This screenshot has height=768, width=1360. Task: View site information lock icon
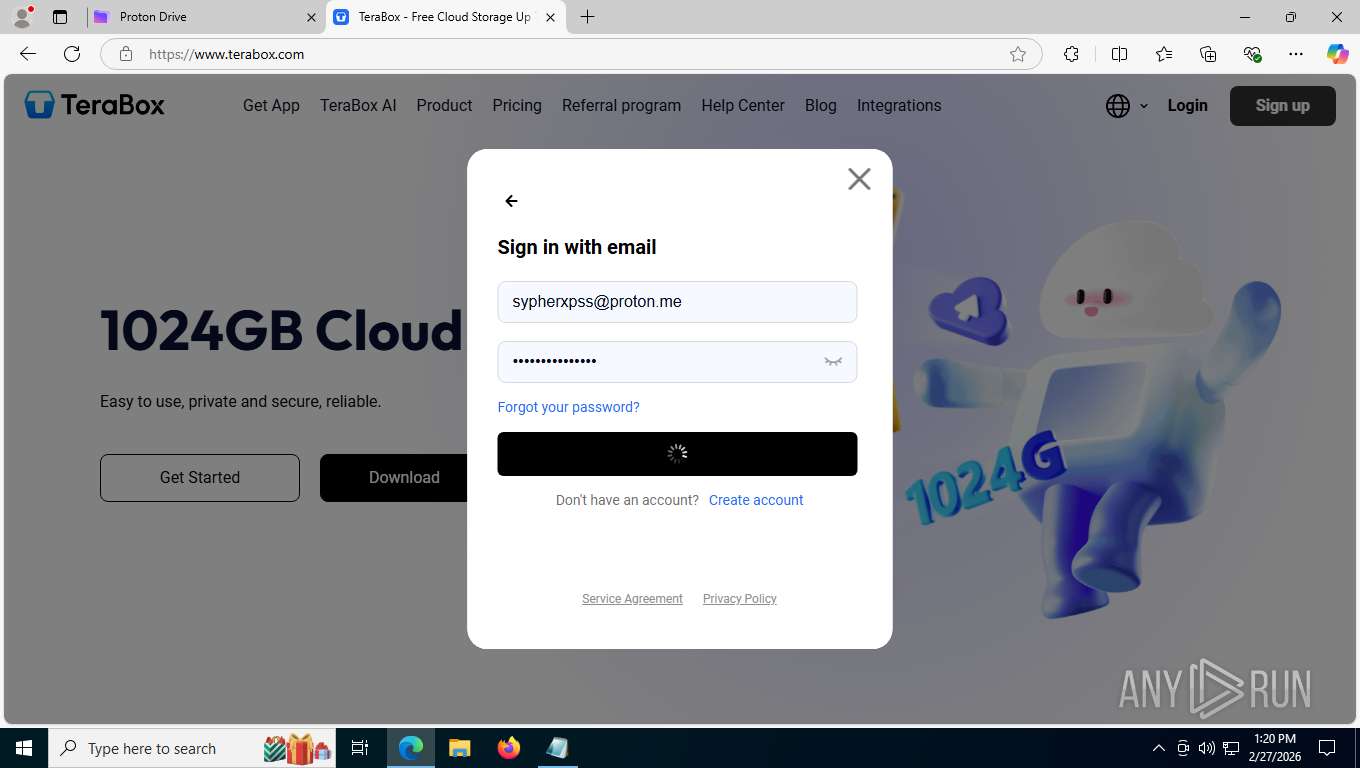(125, 54)
